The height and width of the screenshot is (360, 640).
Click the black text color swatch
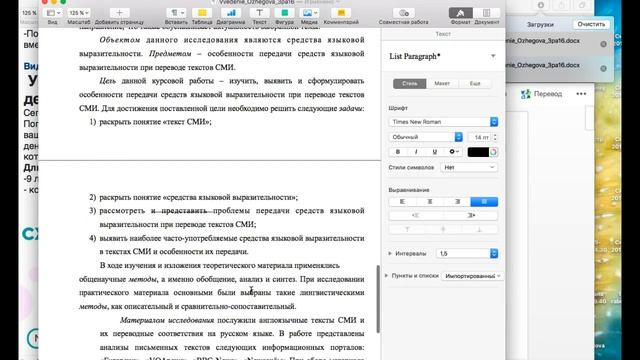478,152
